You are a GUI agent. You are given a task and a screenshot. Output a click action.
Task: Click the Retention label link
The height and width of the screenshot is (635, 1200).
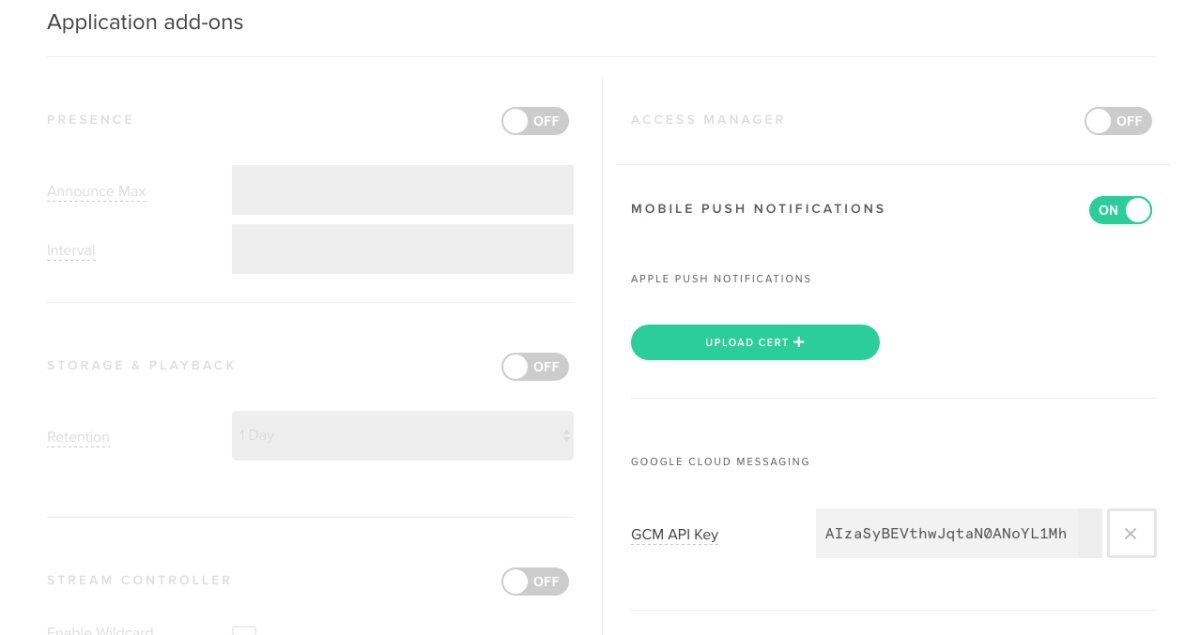77,437
